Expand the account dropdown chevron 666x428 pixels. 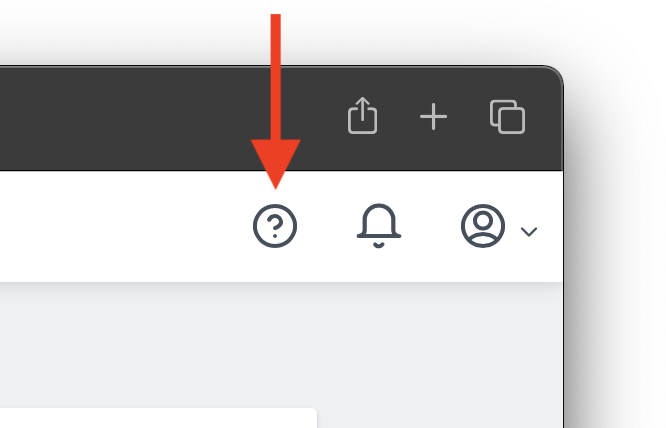pyautogui.click(x=529, y=231)
